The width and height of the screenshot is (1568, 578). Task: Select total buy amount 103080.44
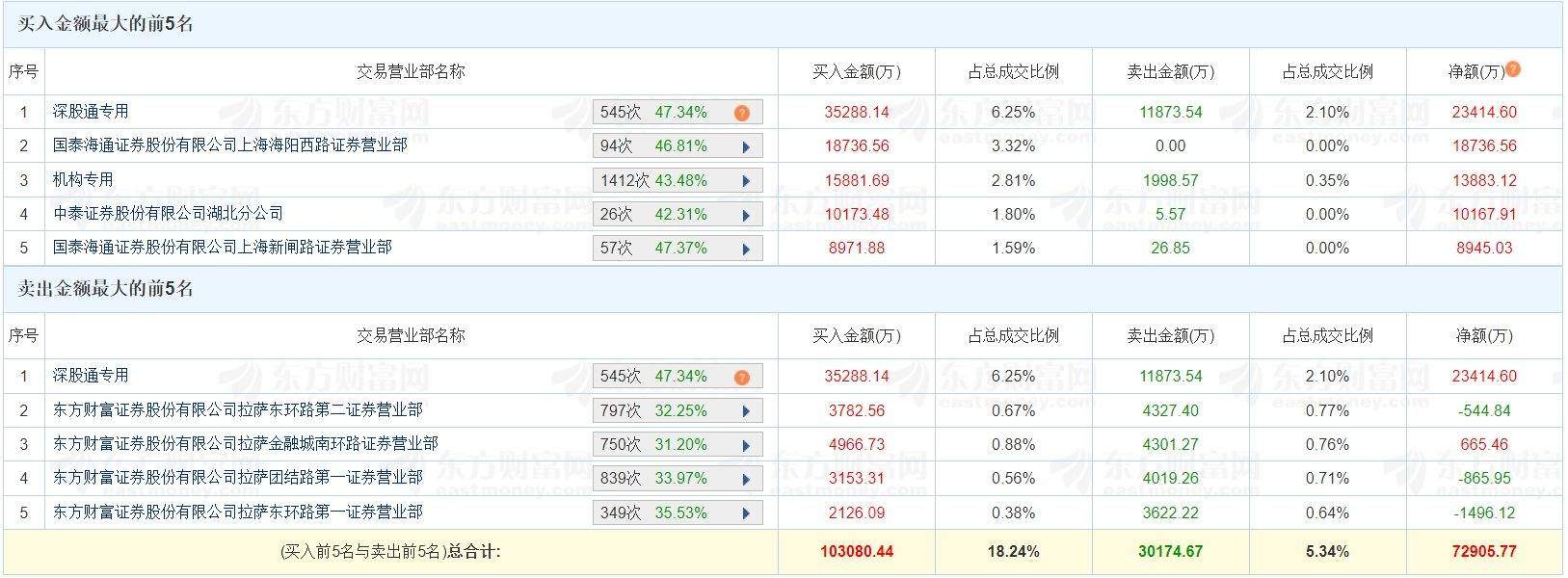(x=856, y=552)
